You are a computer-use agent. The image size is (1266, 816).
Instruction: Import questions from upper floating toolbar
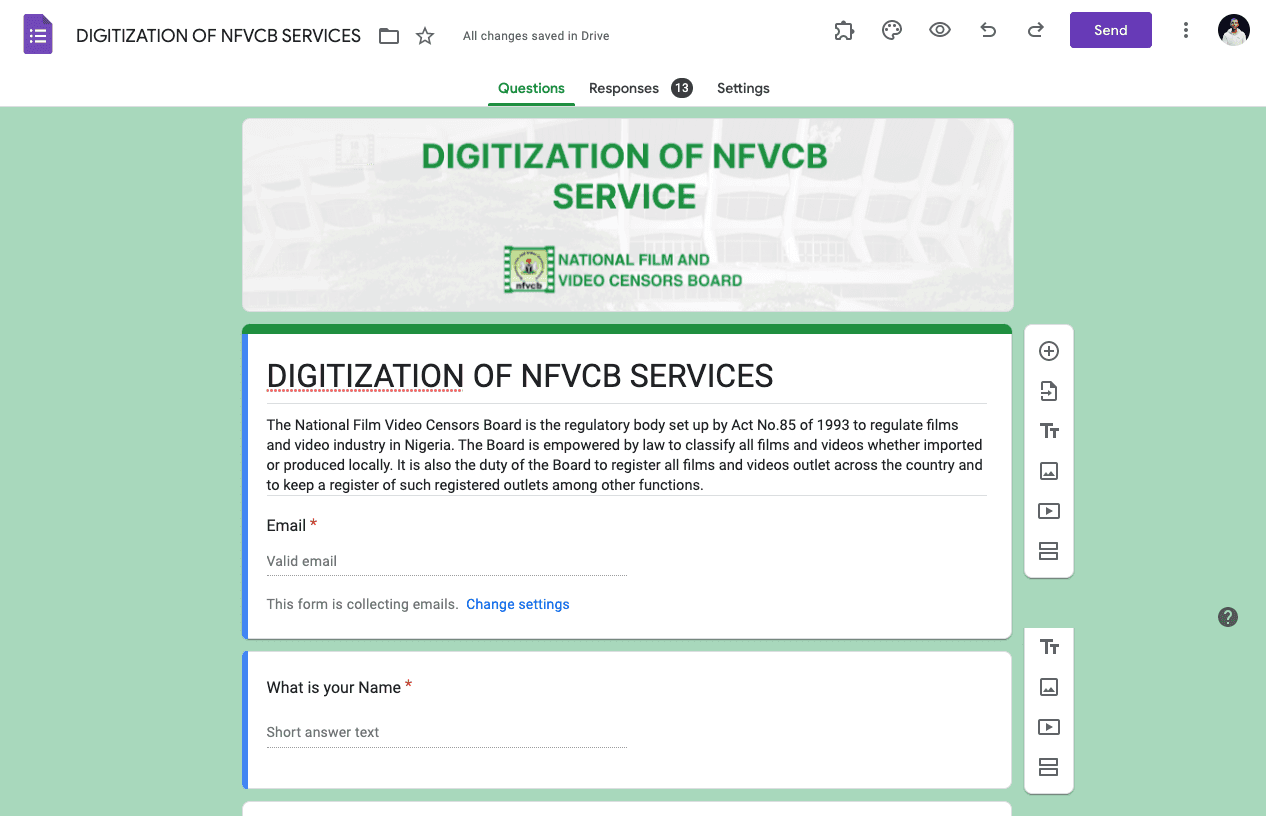pos(1049,391)
